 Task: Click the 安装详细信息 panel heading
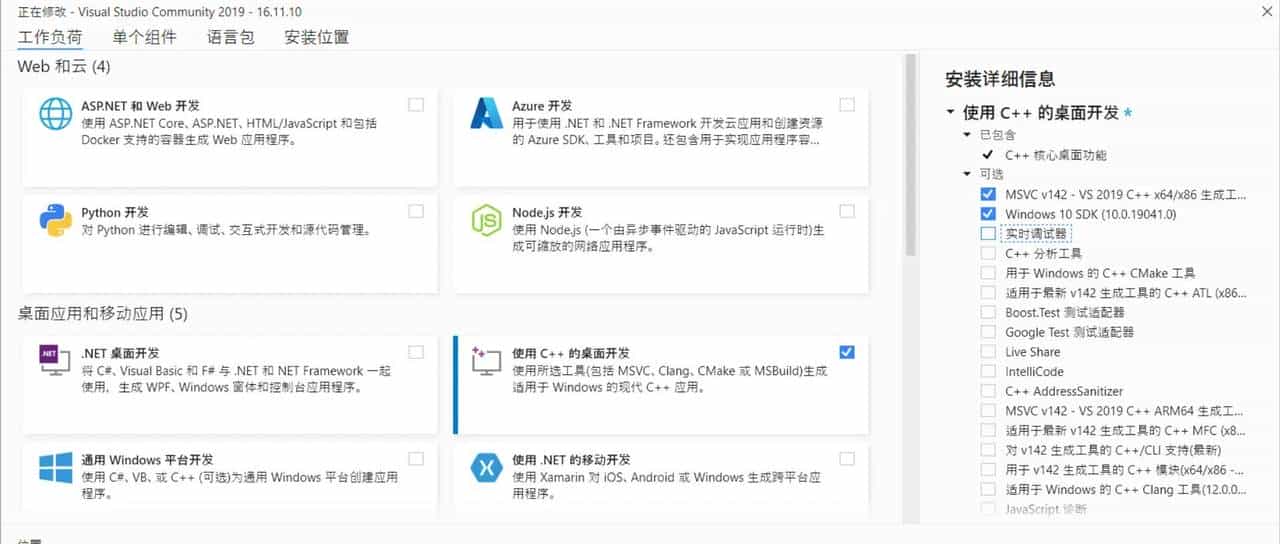click(1000, 79)
